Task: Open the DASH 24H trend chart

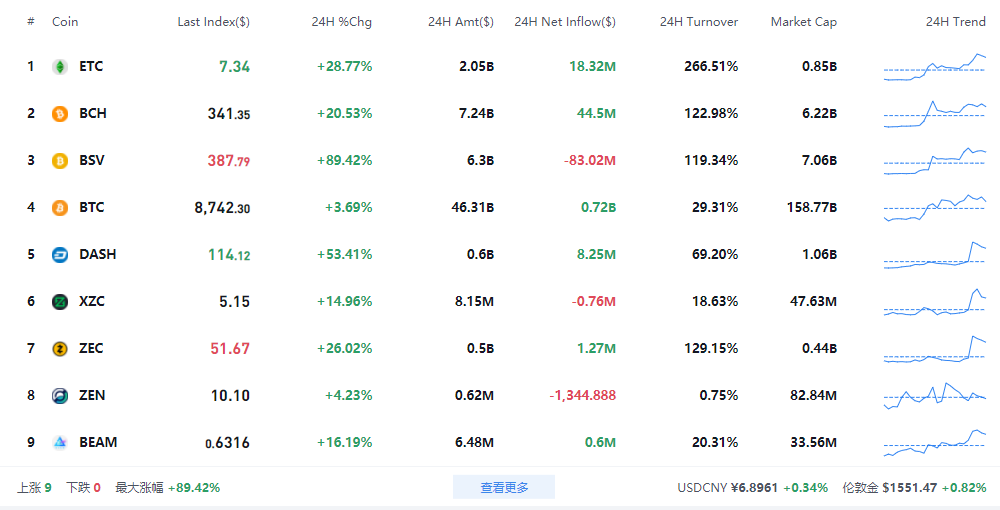Action: click(934, 255)
